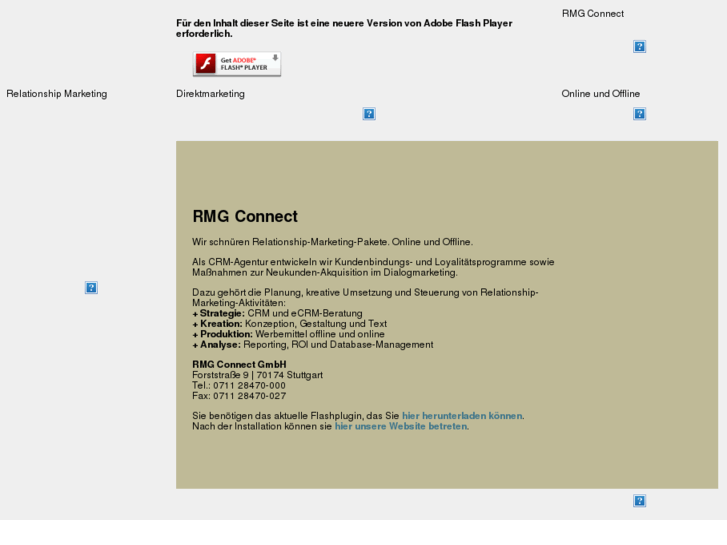727x545 pixels.
Task: Click the 'Fax: 0711 28470-027' line
Action: click(239, 396)
